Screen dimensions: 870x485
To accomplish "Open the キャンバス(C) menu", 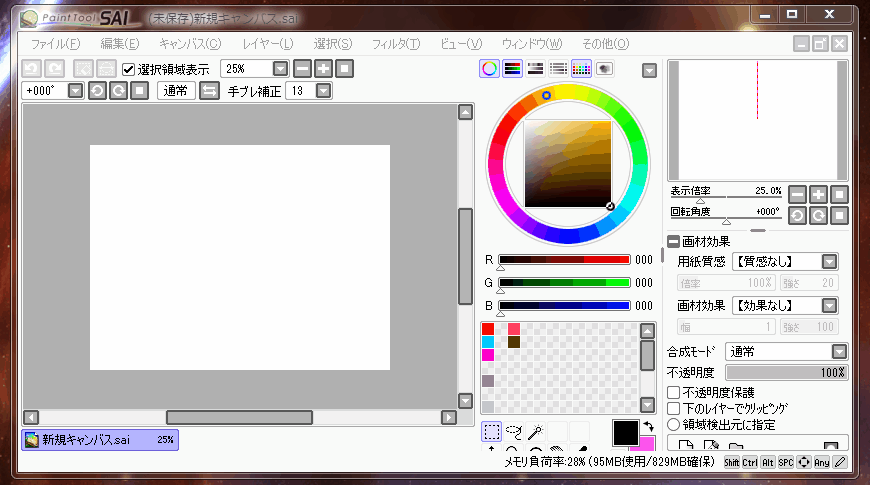I will [190, 44].
